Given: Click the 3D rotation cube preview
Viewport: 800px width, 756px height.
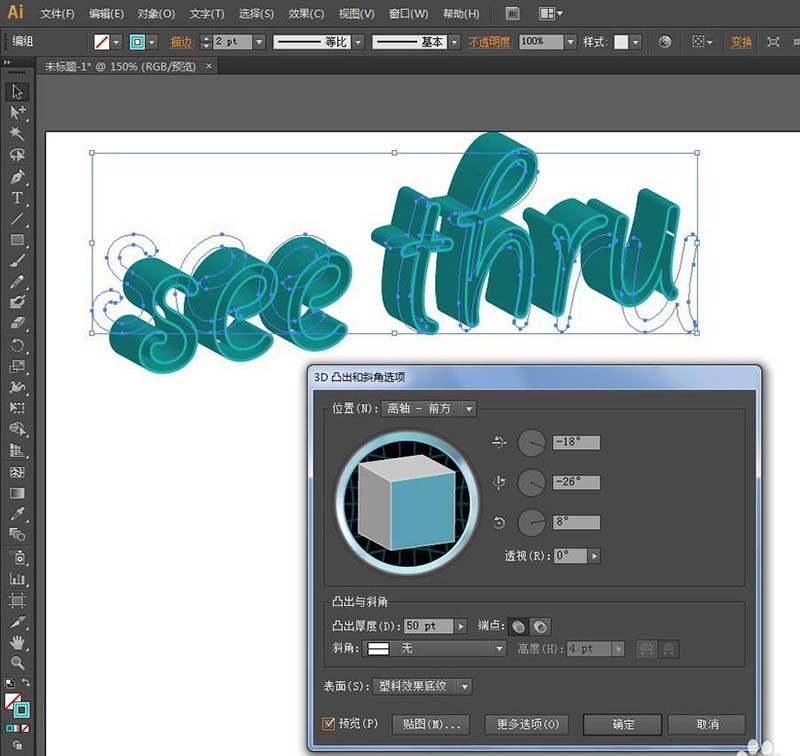Looking at the screenshot, I should [x=407, y=503].
